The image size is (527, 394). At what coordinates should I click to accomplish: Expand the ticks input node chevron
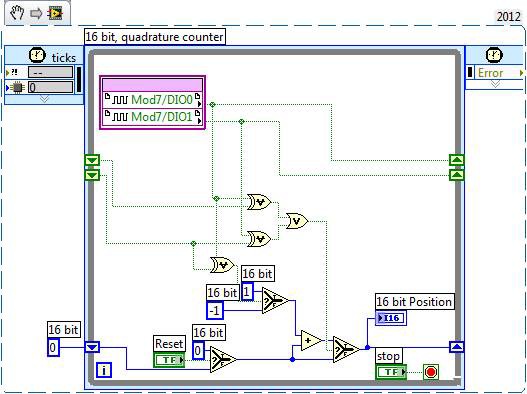[44, 98]
